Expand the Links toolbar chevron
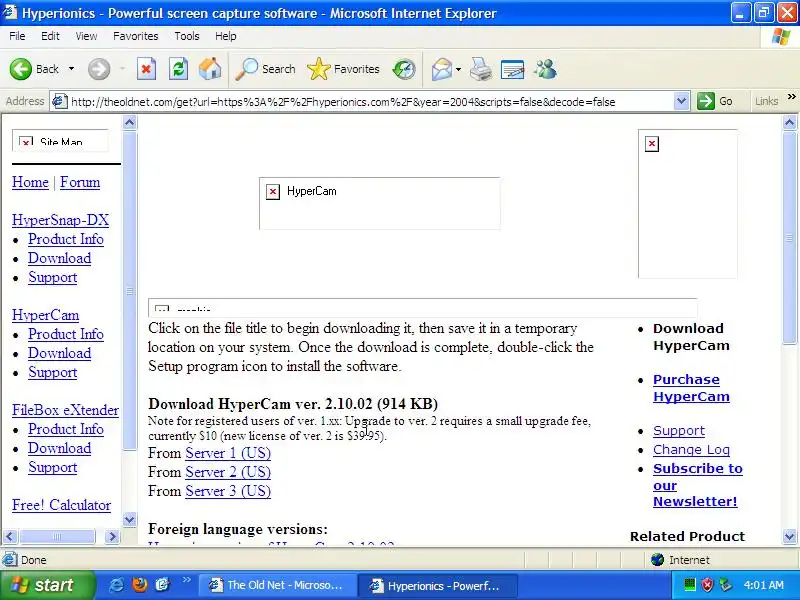 (791, 97)
